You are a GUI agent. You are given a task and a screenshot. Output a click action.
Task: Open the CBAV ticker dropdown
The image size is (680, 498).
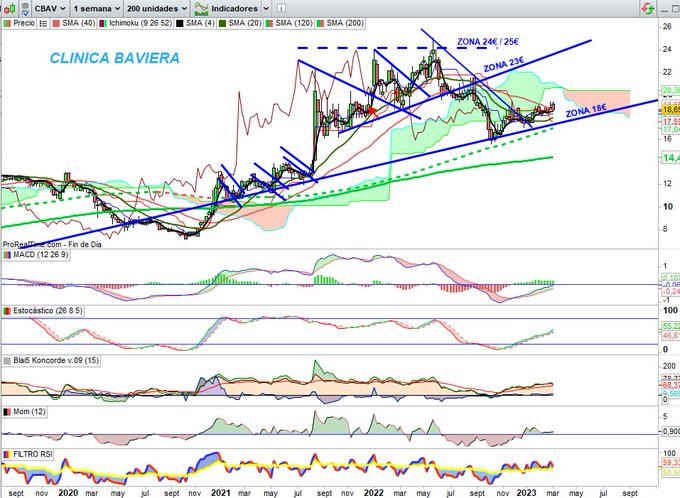tap(50, 8)
